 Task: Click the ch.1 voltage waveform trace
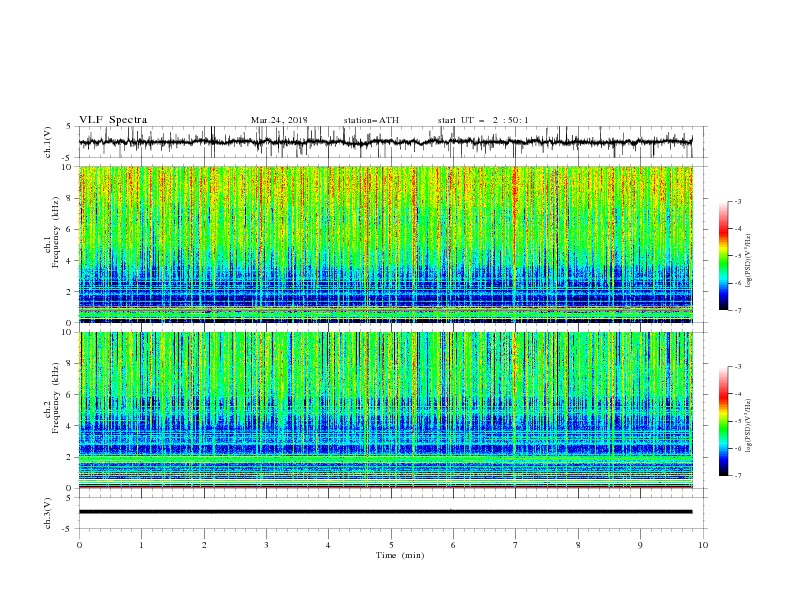tap(385, 142)
